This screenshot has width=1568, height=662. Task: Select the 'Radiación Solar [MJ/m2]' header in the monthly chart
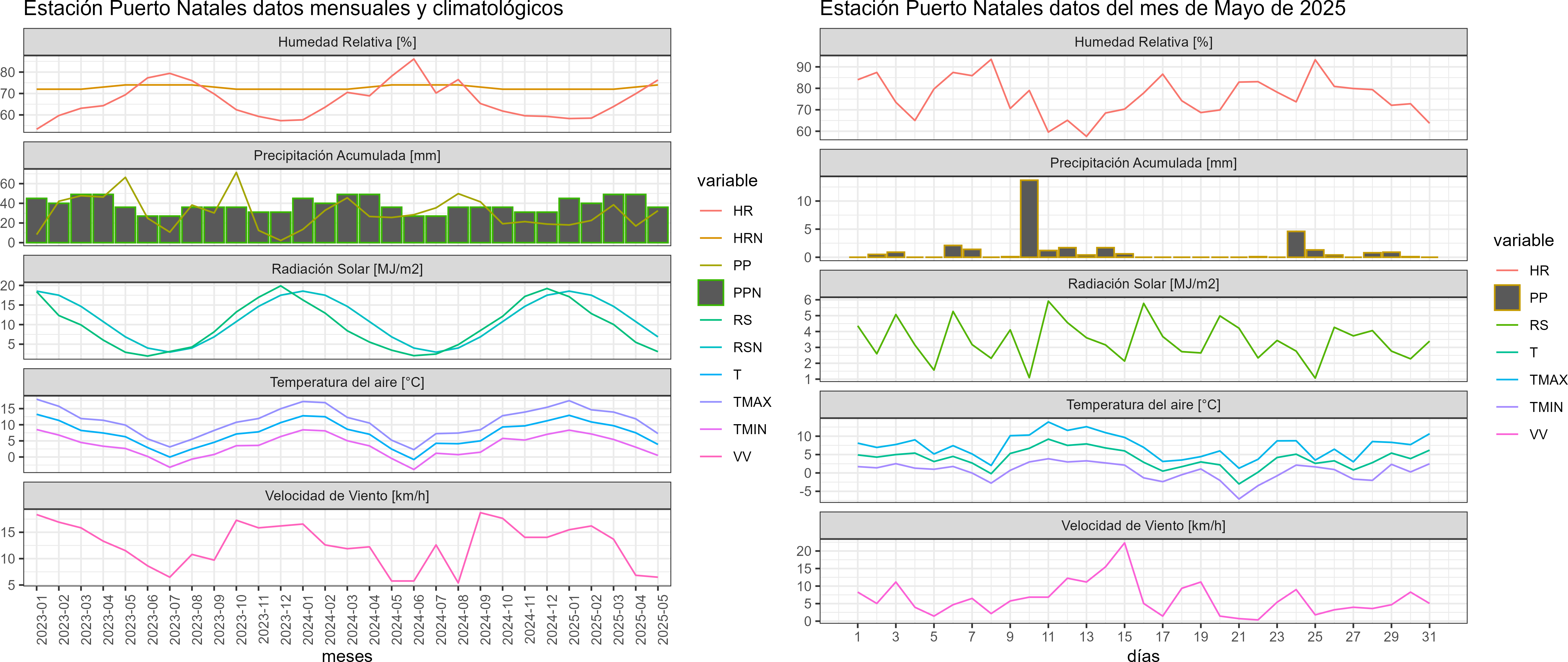347,269
